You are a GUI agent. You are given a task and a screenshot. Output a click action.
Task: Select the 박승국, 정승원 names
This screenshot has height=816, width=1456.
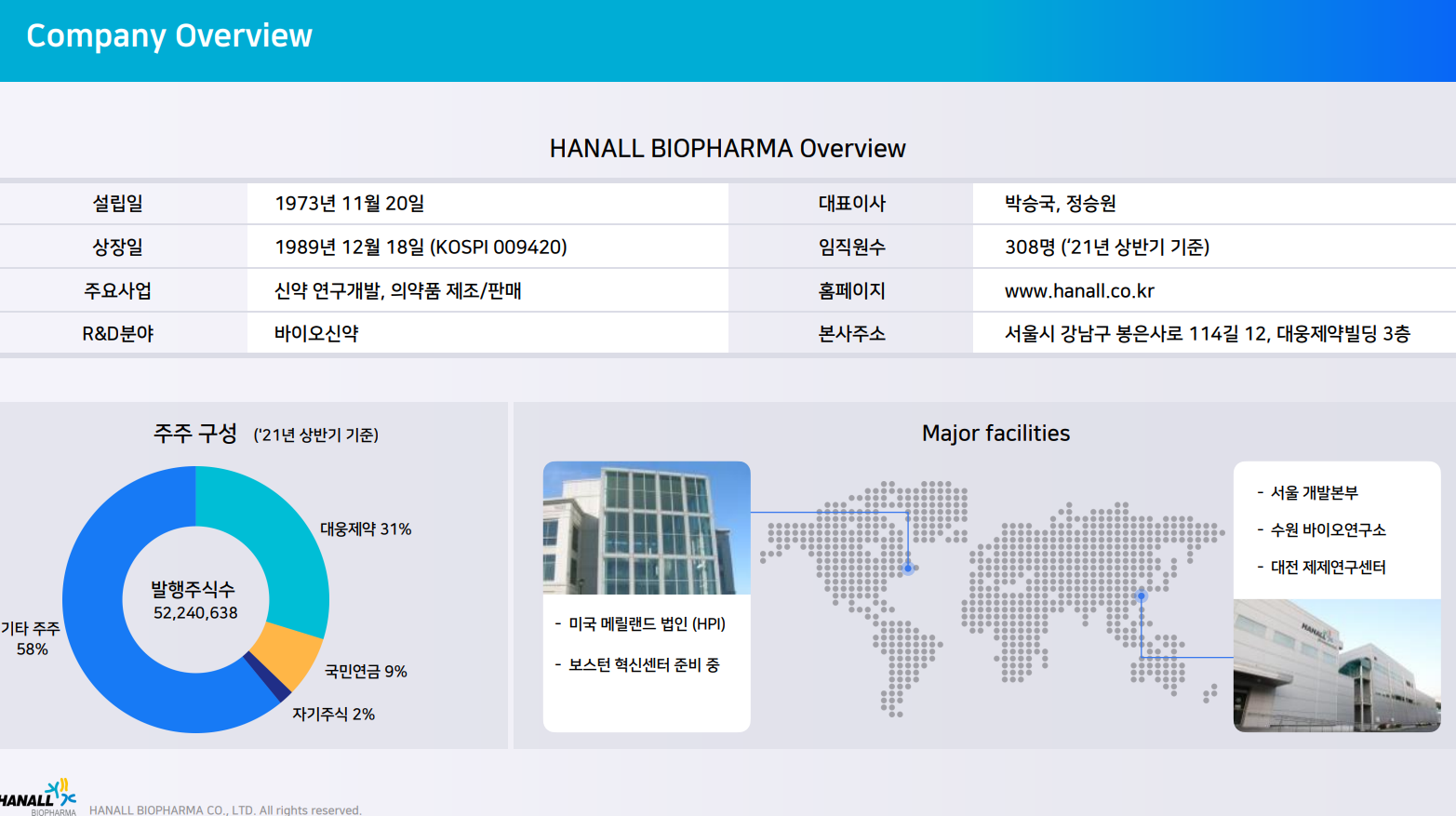click(1061, 203)
